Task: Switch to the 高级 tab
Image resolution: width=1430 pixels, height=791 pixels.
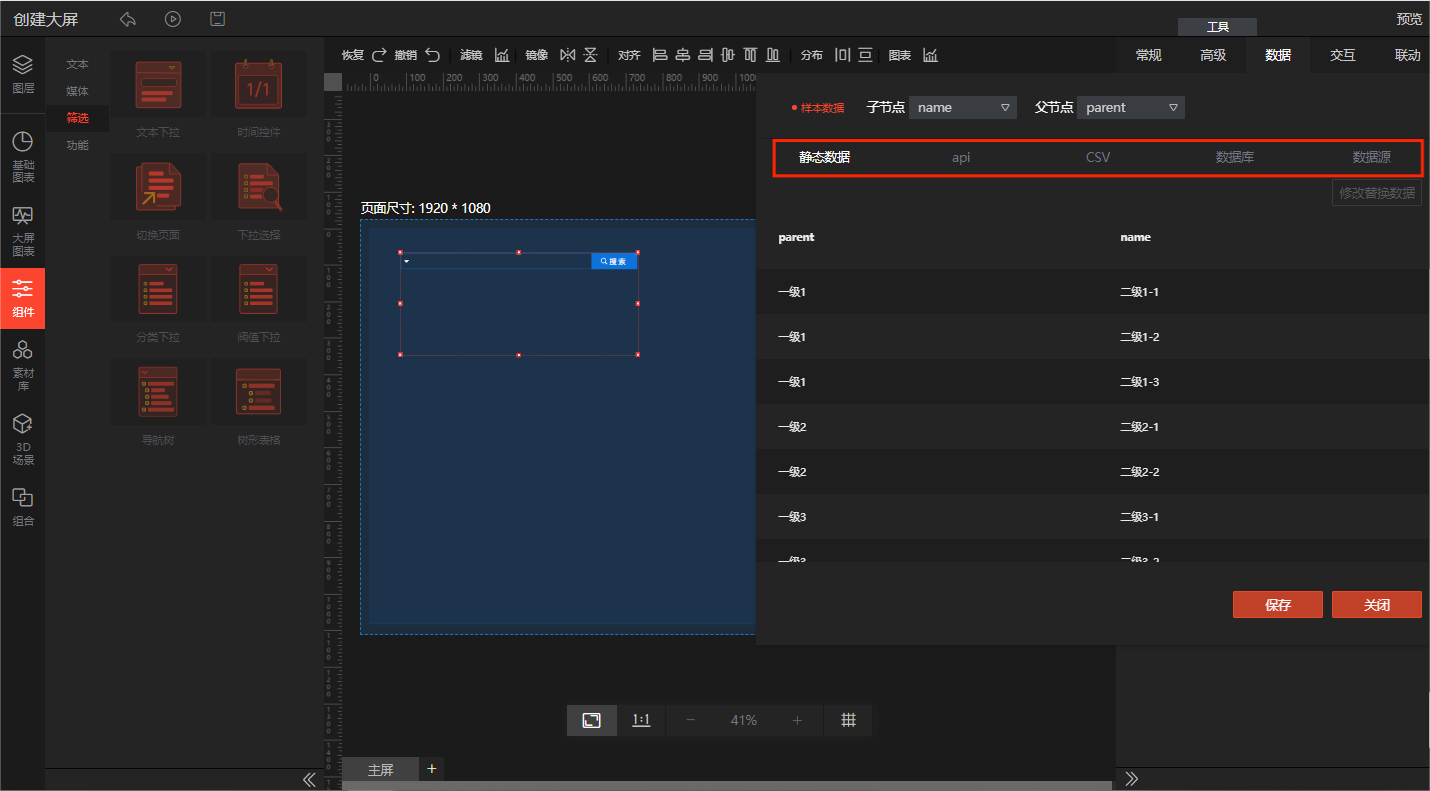Action: pos(1213,56)
